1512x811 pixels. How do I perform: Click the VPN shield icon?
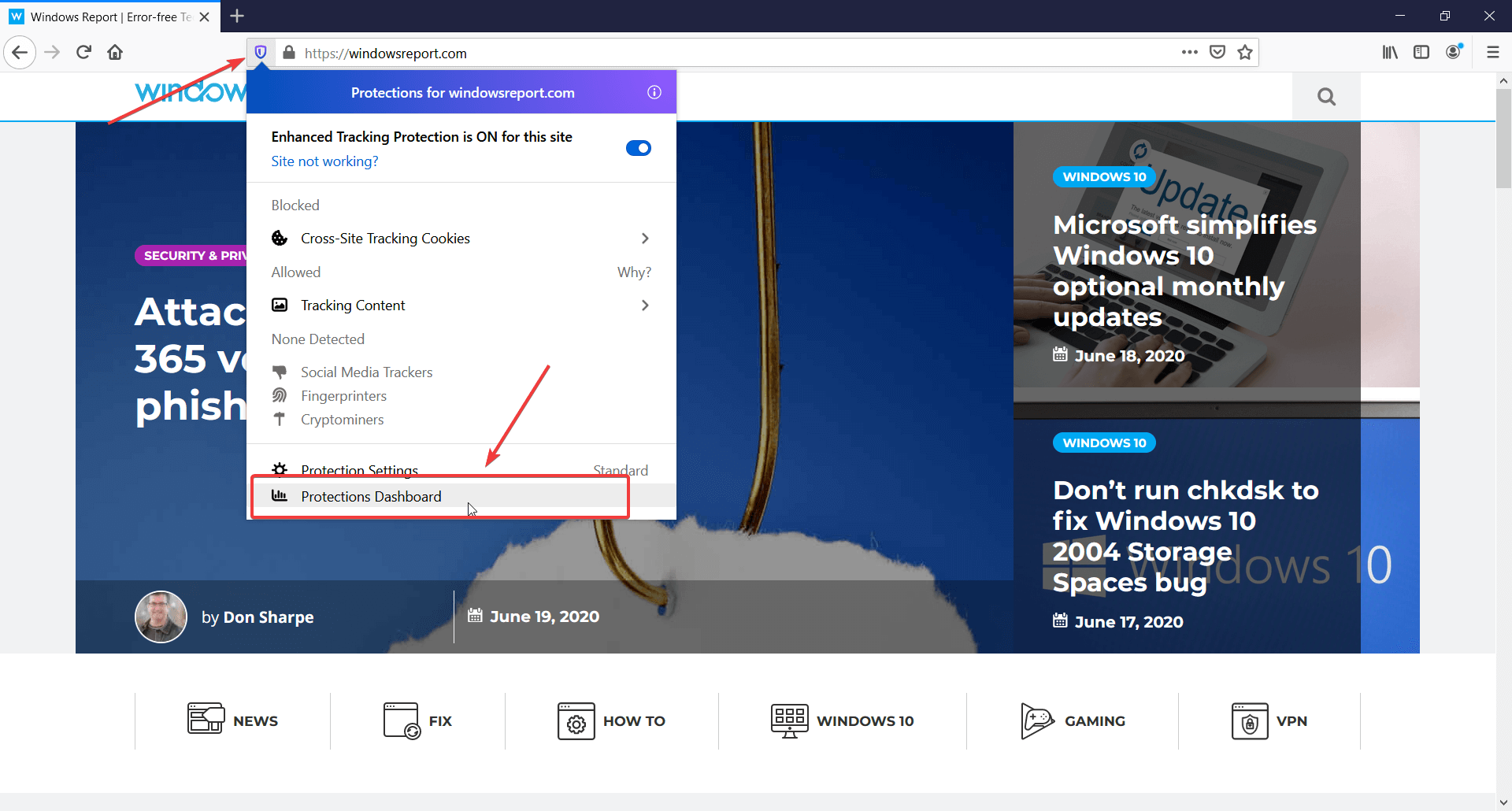coord(1250,720)
